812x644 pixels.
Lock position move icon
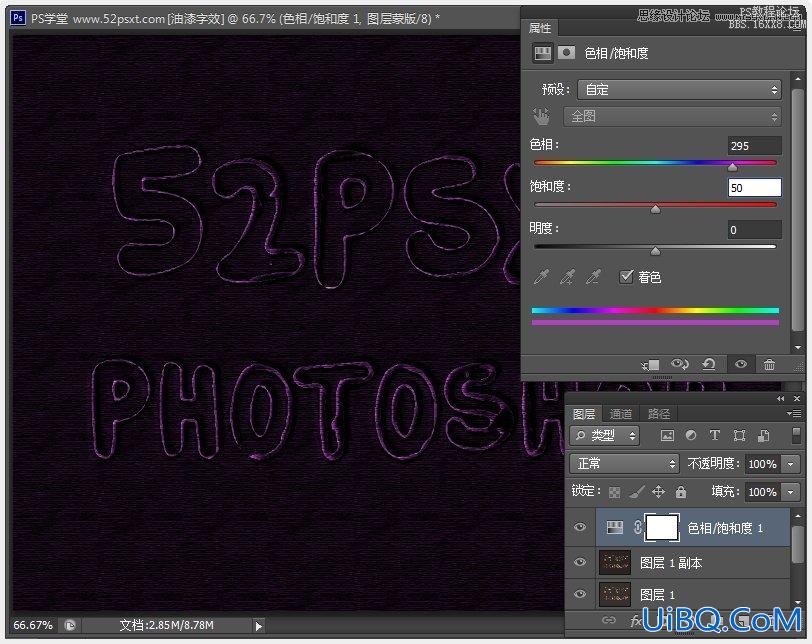[x=658, y=491]
